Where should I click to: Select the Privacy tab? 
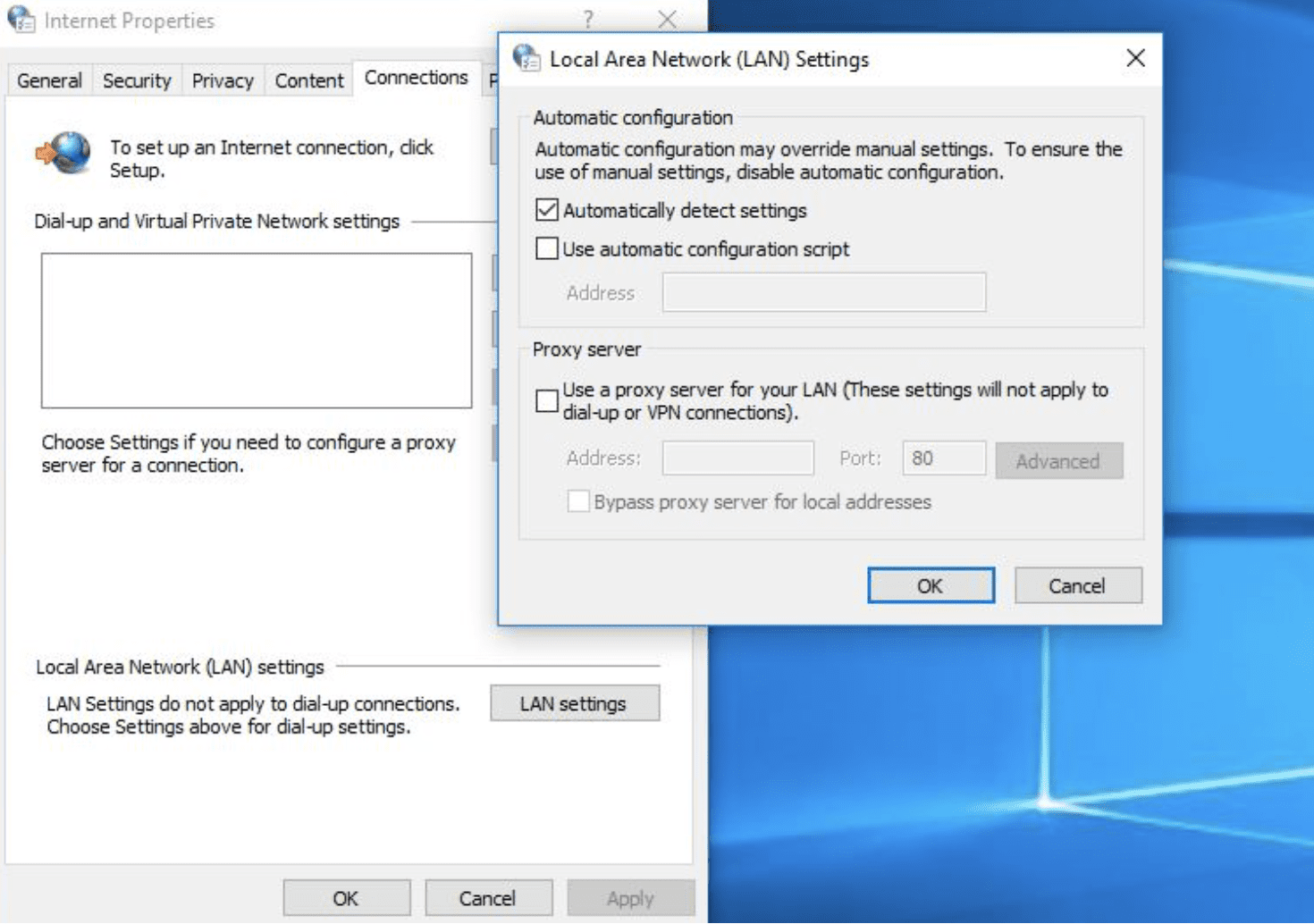tap(223, 80)
